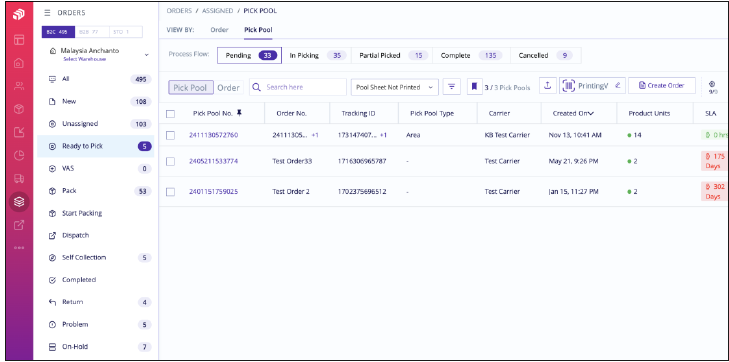The image size is (729, 362).
Task: Open the users icon in sidebar
Action: 19,86
